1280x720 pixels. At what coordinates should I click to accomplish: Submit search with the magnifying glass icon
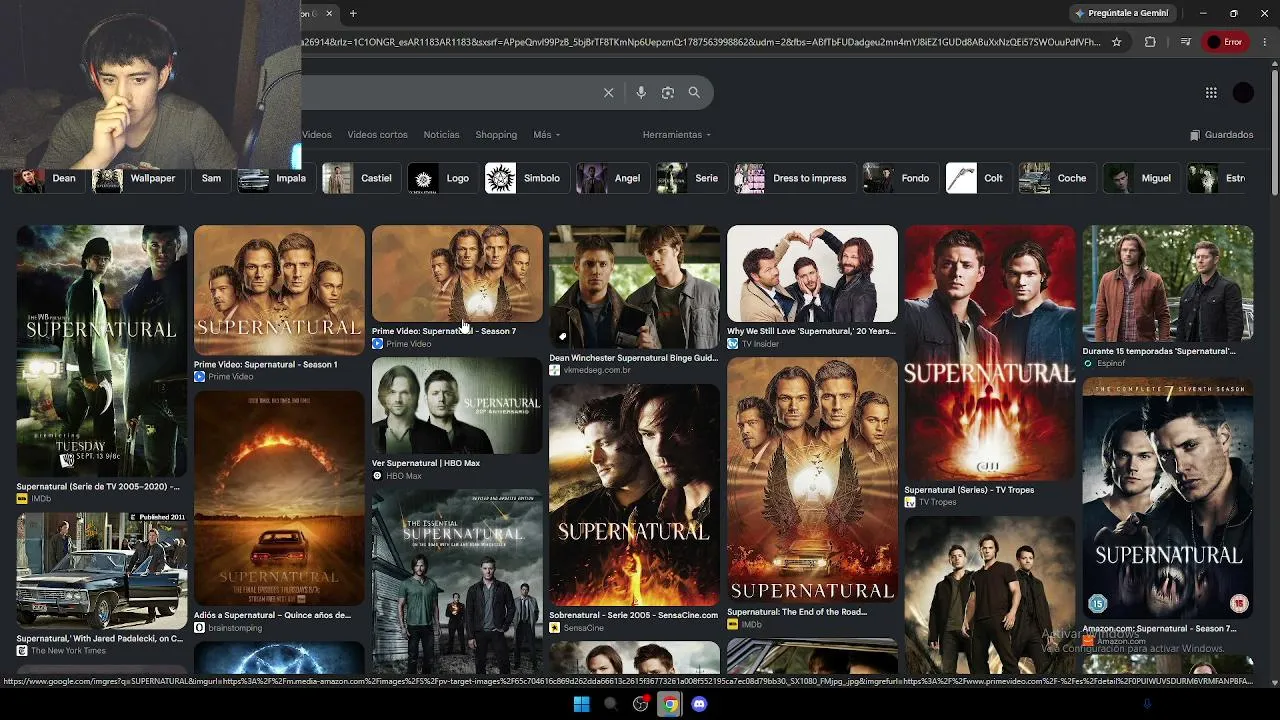coord(694,93)
